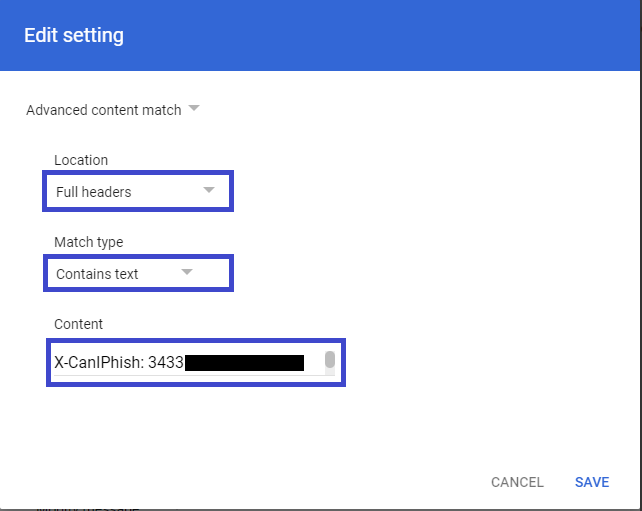Focus the Content text field with X-CanIPhish
The image size is (642, 511).
[x=196, y=362]
